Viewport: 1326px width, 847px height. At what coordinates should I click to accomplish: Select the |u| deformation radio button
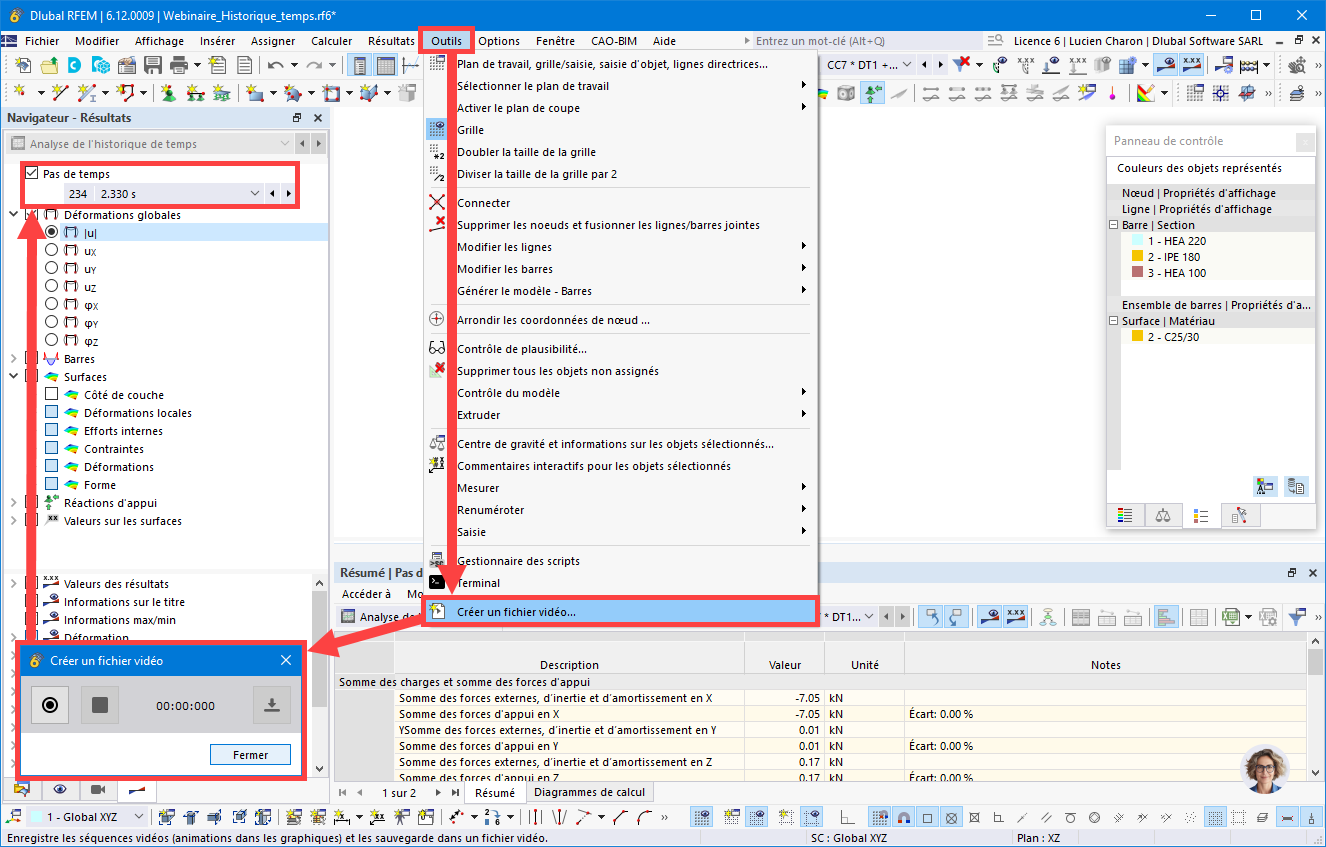point(52,233)
